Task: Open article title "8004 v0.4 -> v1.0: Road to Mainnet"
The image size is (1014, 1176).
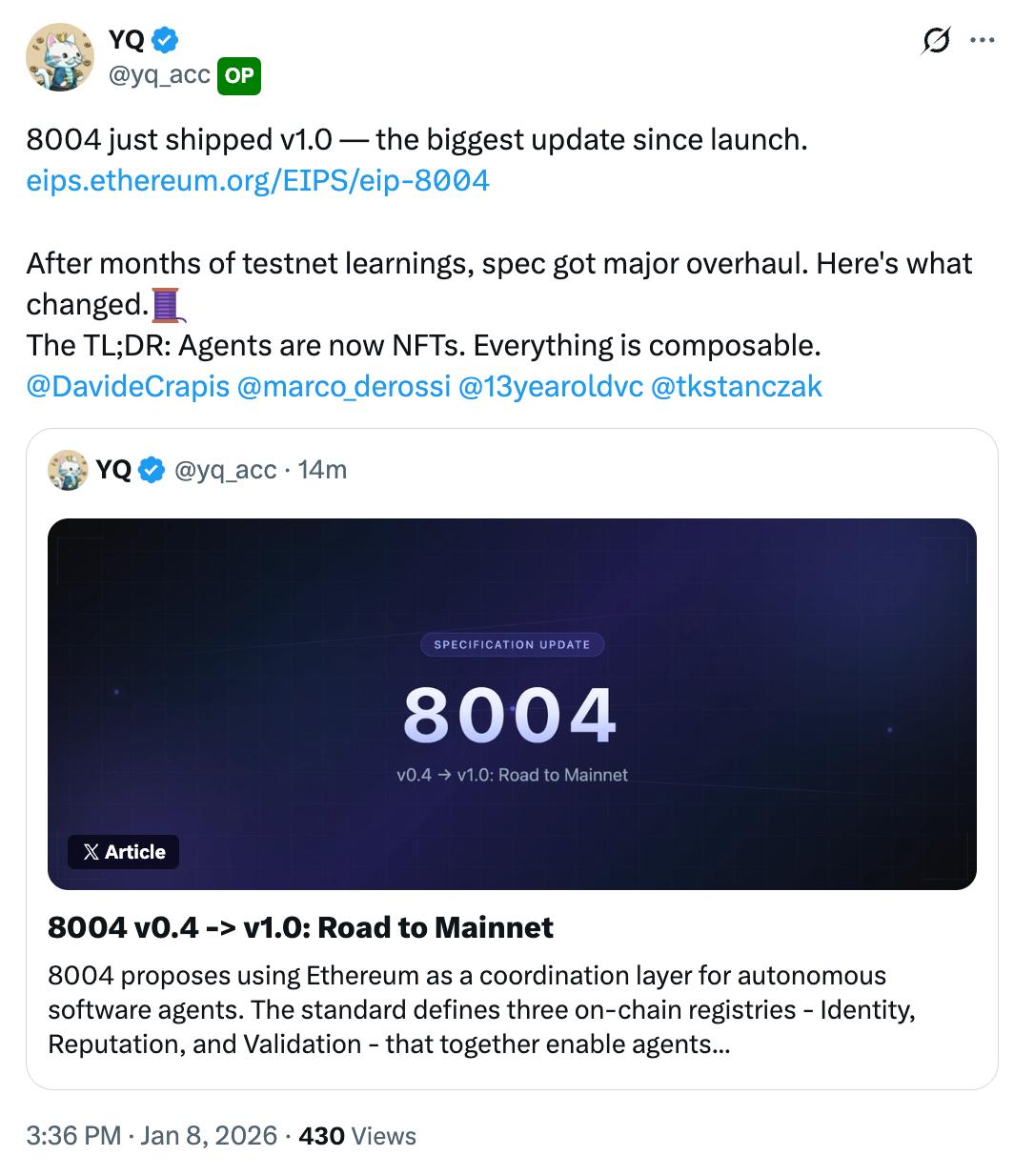Action: [x=300, y=927]
